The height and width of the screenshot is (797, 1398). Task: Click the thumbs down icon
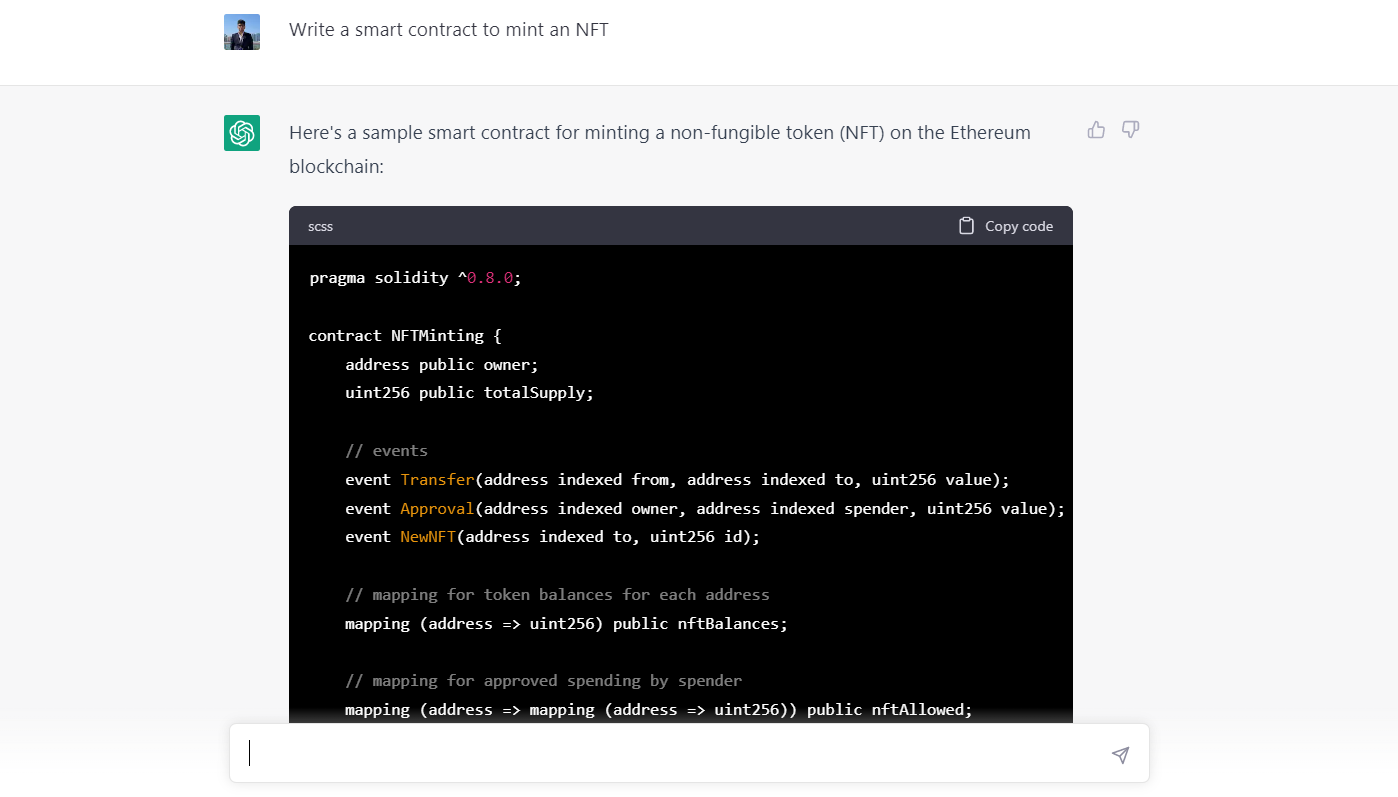[1131, 129]
